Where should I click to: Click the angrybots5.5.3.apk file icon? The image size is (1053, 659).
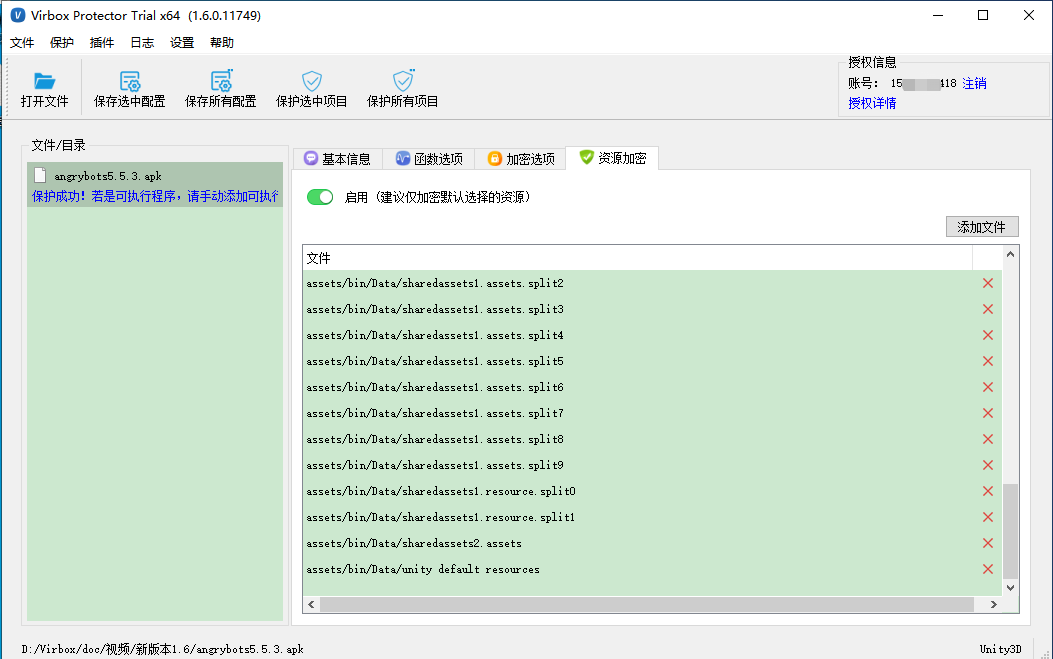tap(40, 175)
